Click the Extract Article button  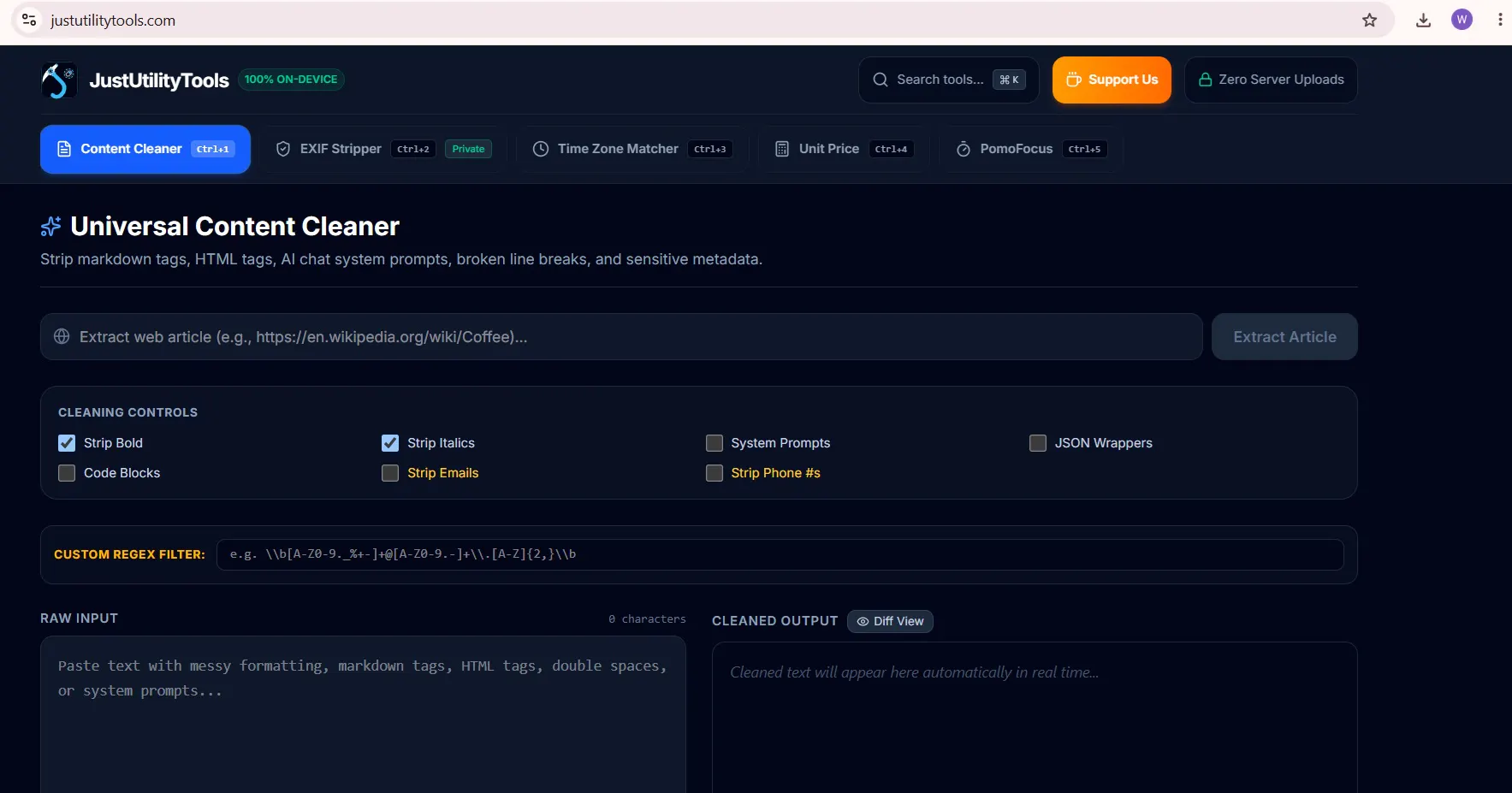click(x=1284, y=336)
